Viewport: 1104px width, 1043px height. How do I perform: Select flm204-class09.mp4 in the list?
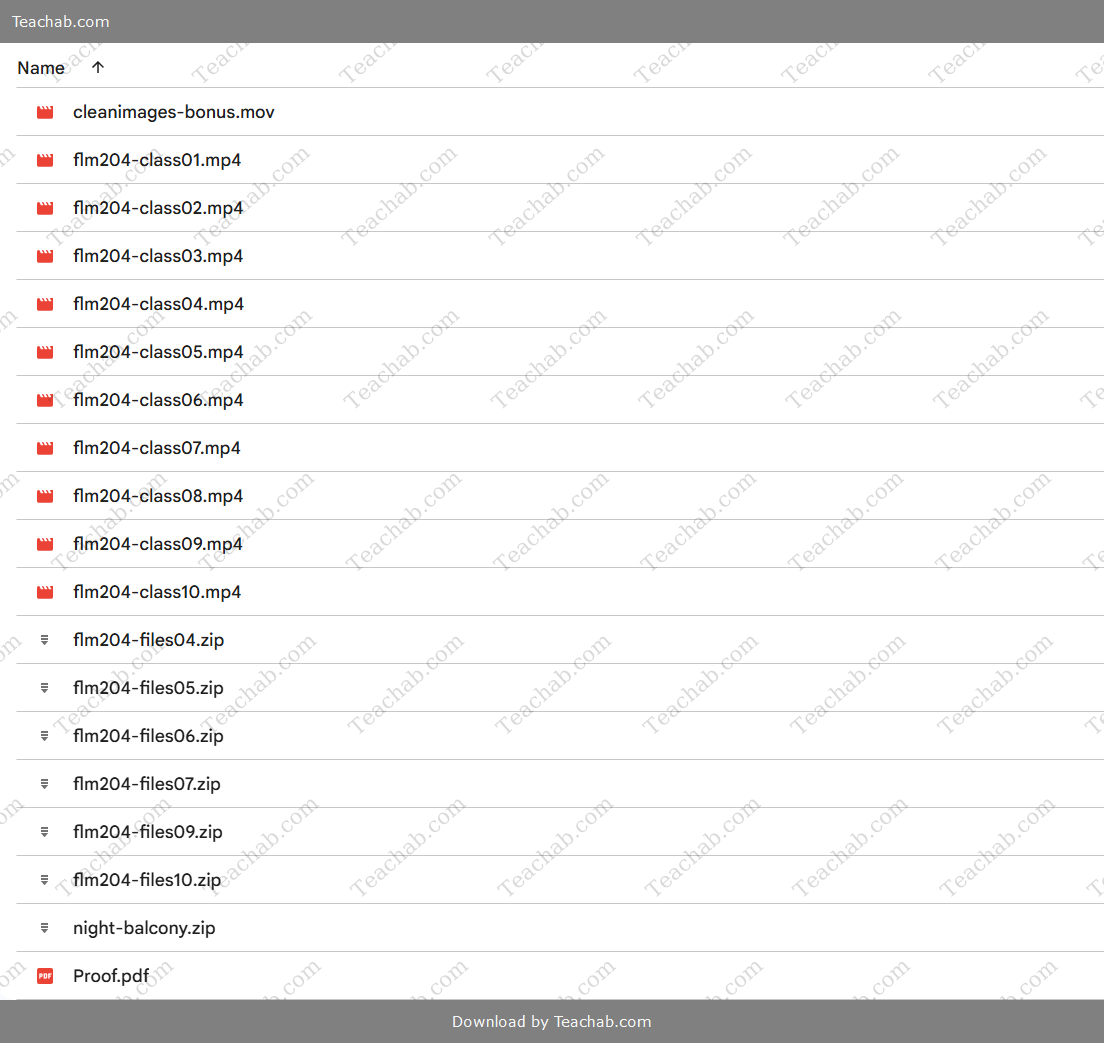coord(158,544)
